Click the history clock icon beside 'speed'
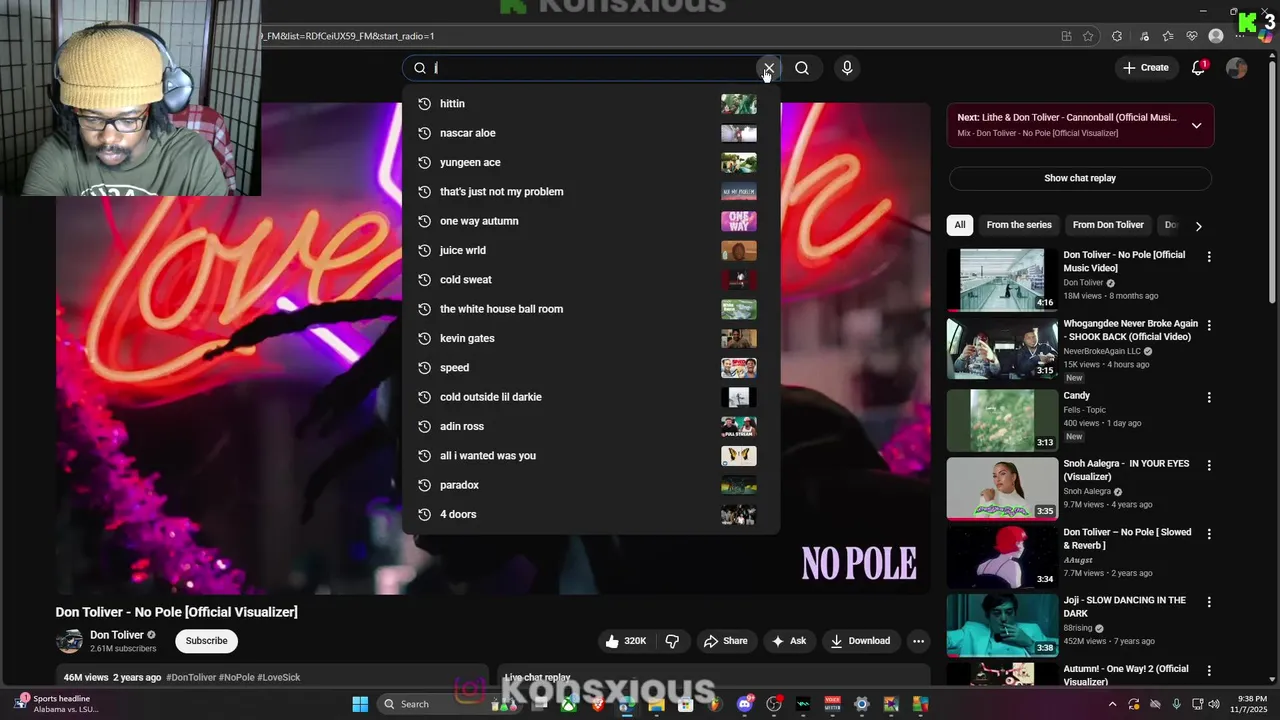This screenshot has height=720, width=1280. coord(424,368)
